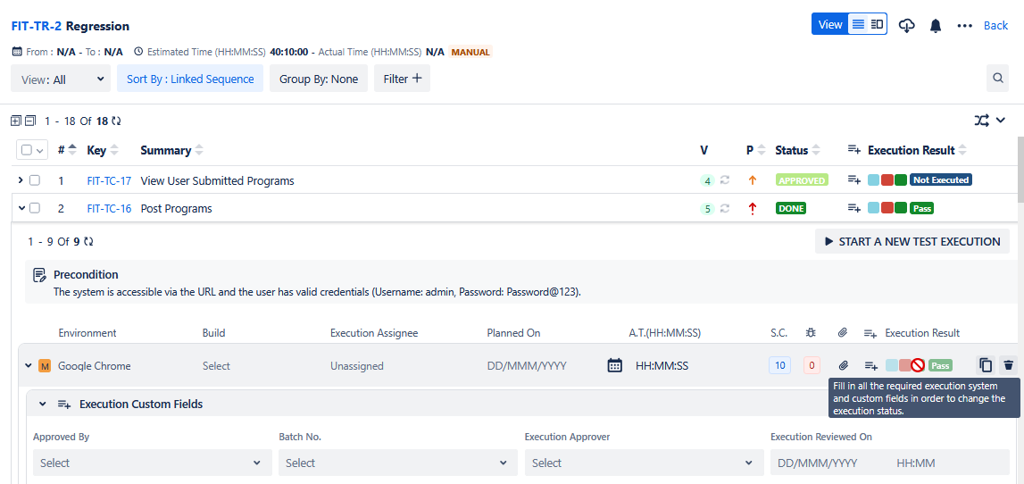
Task: Click the shuffle icon above Execution Result
Action: (x=982, y=121)
